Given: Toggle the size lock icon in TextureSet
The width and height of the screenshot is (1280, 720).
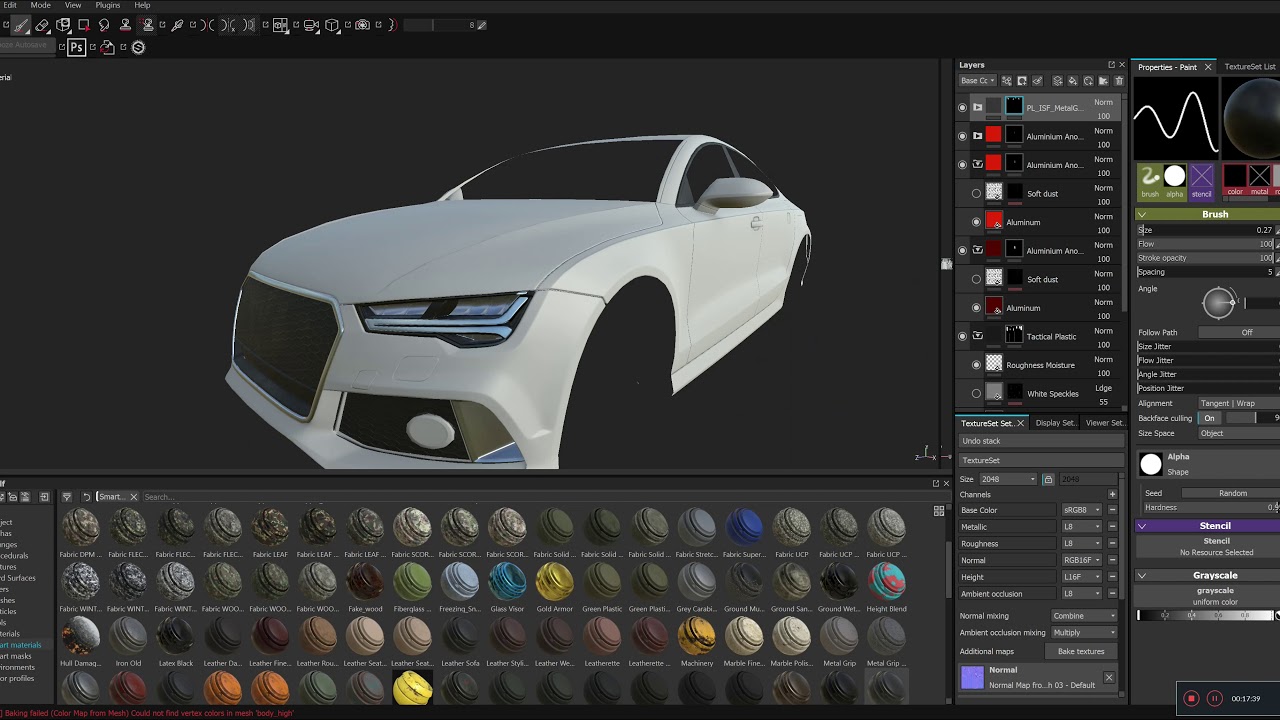Looking at the screenshot, I should pyautogui.click(x=1047, y=479).
